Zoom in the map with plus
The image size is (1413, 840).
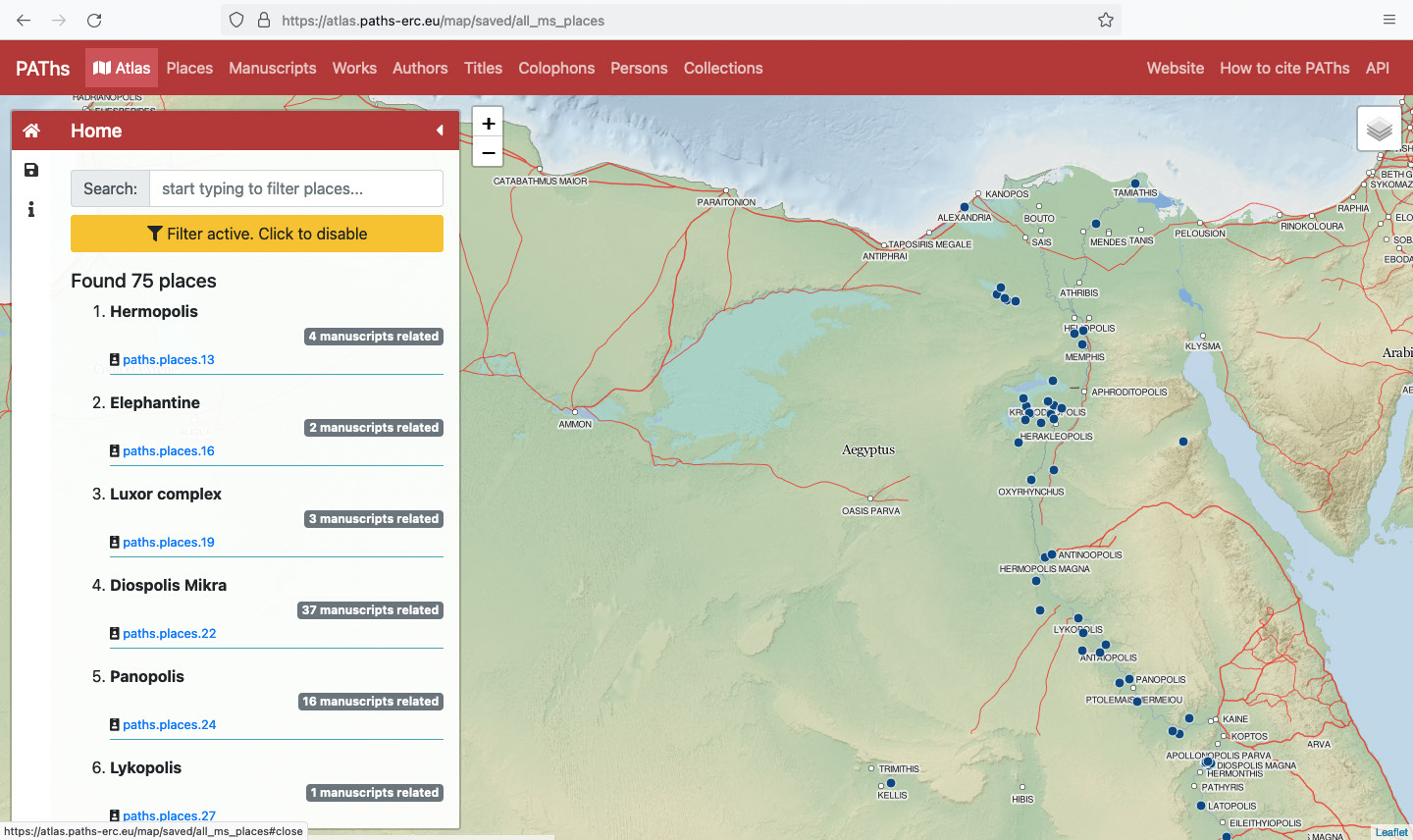[488, 123]
